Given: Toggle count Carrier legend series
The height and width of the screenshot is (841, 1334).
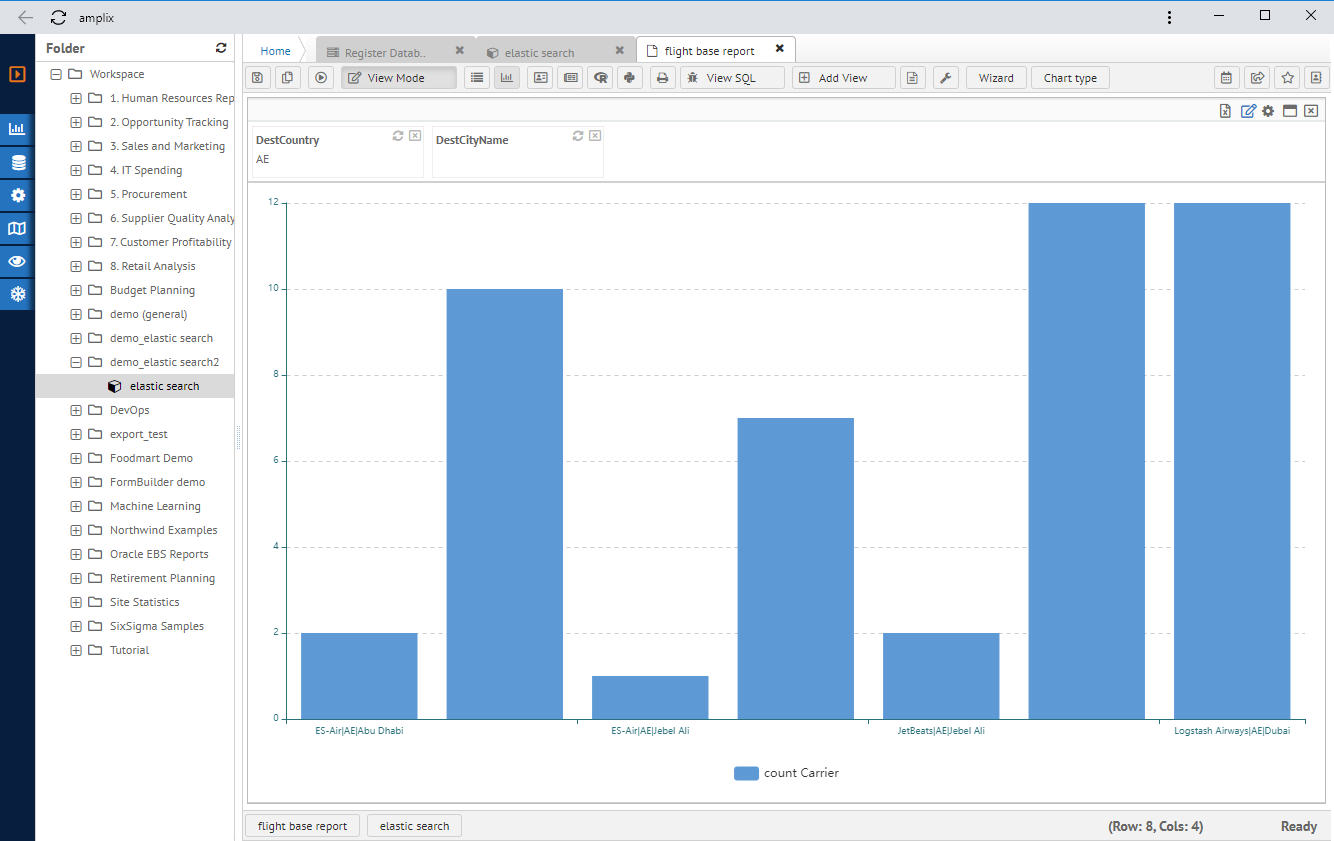Looking at the screenshot, I should pos(786,773).
